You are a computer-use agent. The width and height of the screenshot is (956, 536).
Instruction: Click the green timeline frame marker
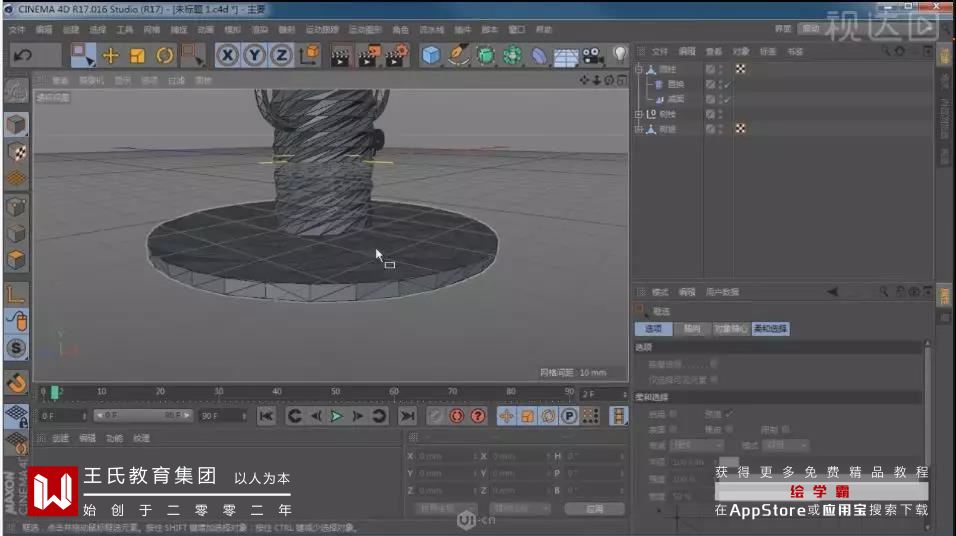click(x=54, y=393)
